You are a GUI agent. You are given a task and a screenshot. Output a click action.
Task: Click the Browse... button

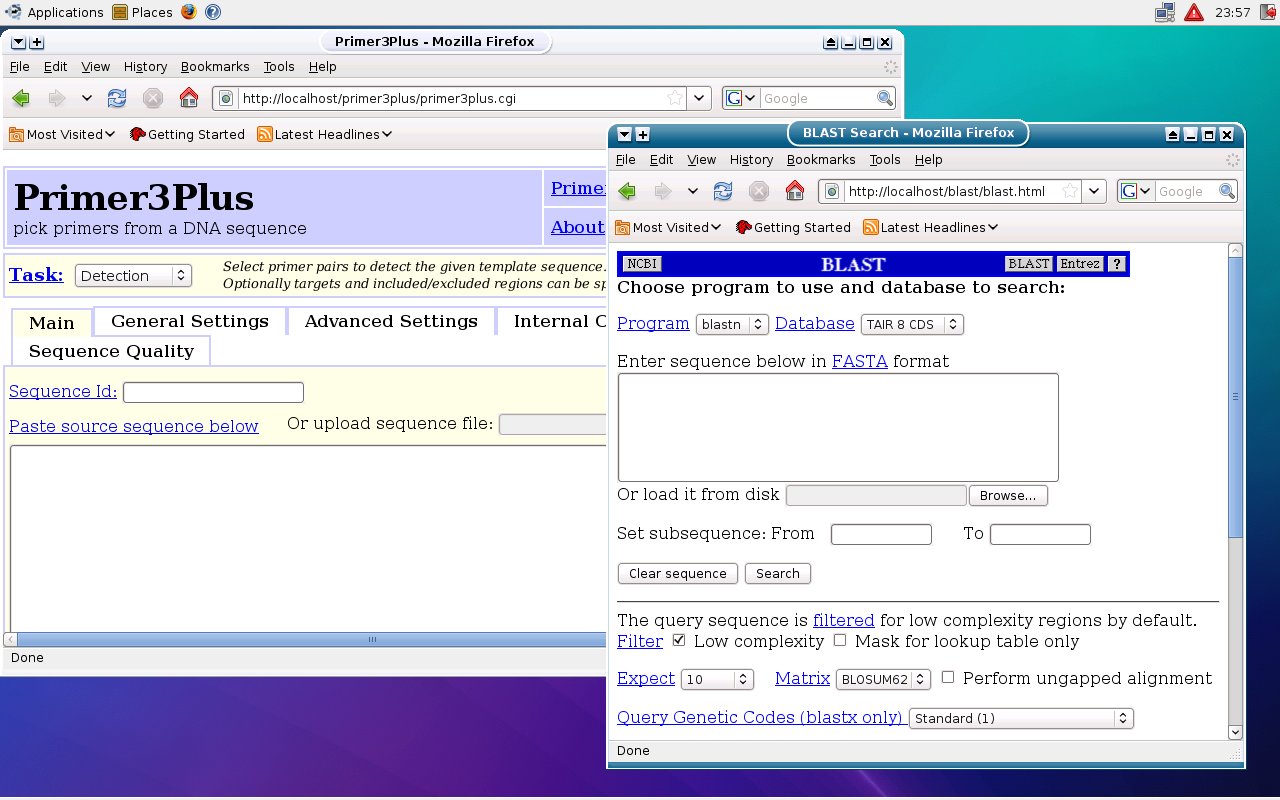pos(1008,495)
